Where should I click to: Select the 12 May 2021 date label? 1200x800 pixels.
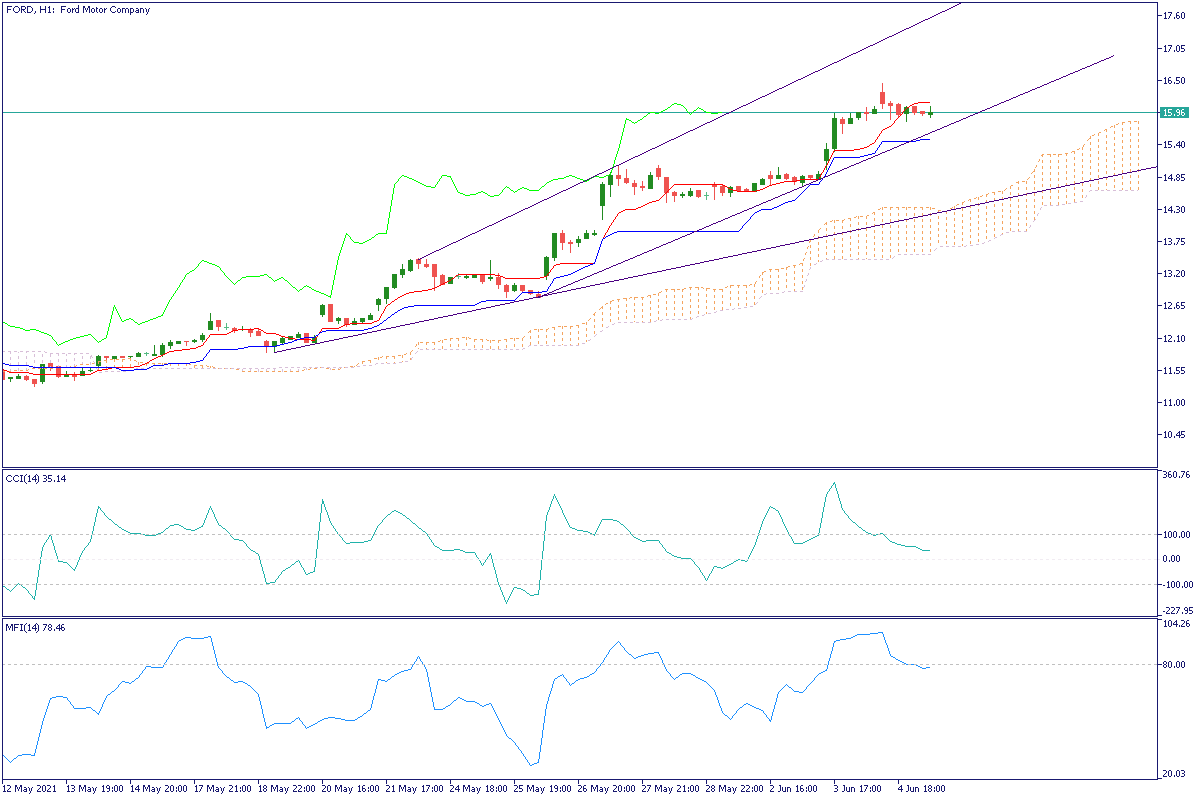28,788
